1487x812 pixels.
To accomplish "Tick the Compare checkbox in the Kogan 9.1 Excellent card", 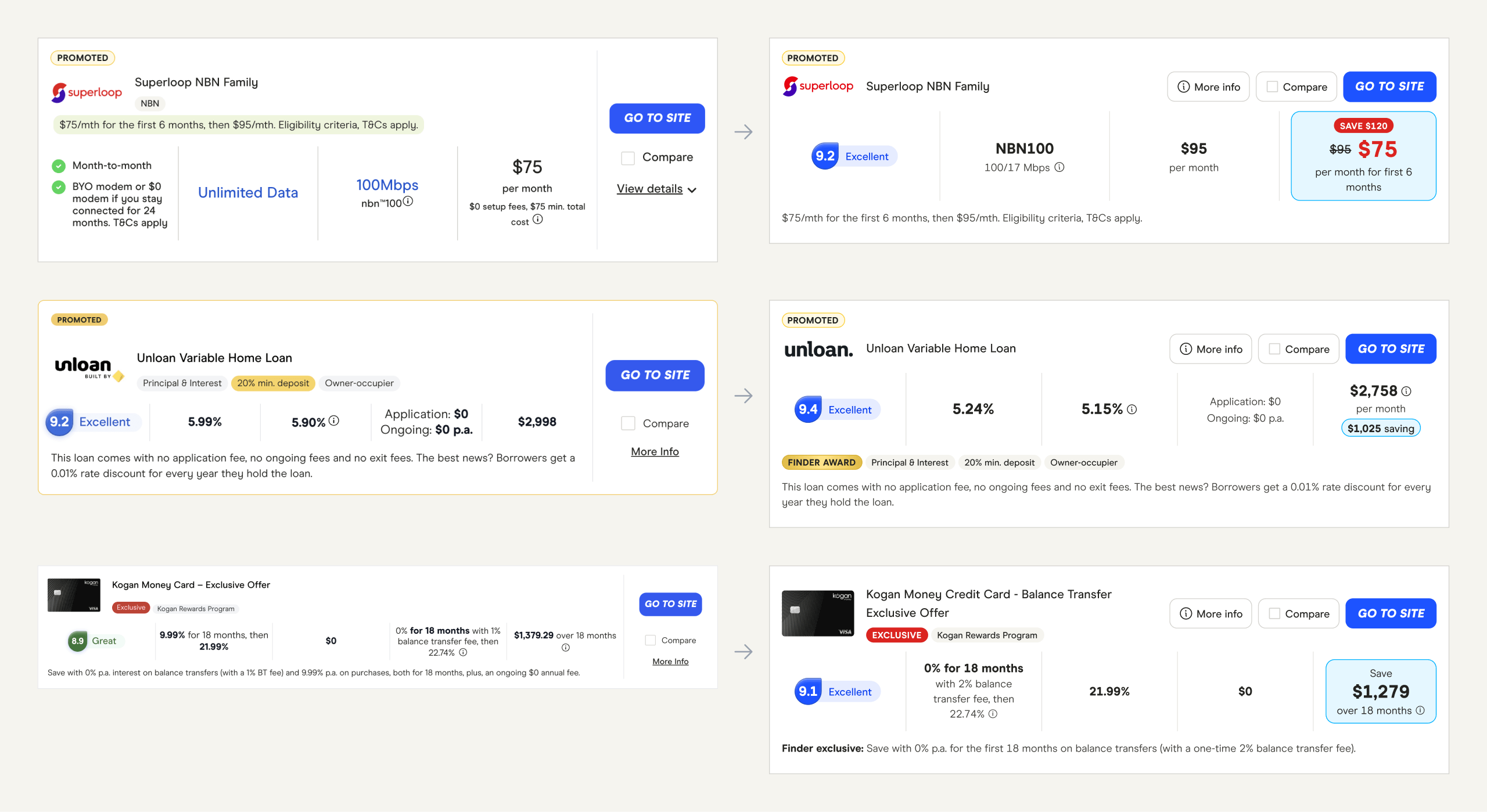I will coord(1274,613).
